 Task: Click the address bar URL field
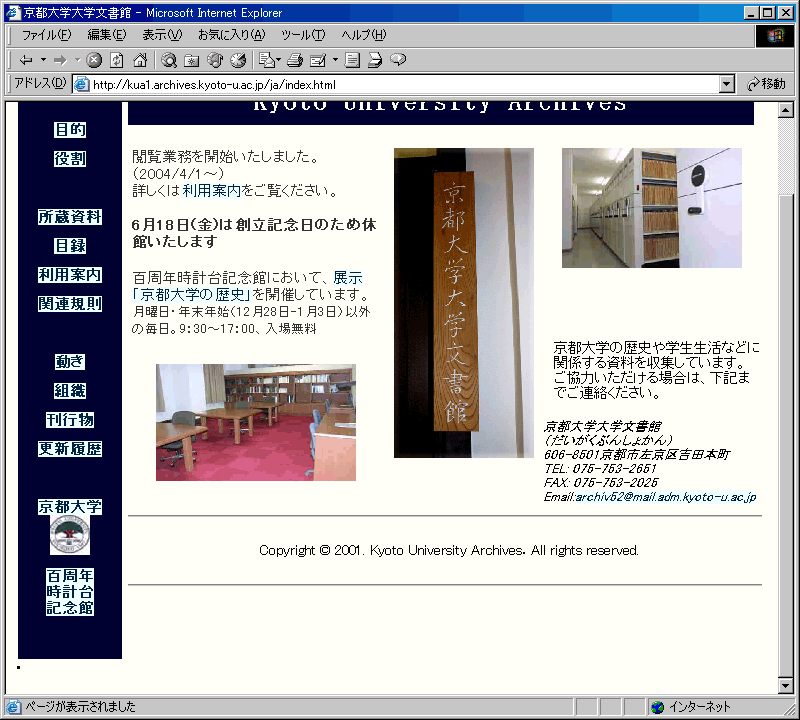pyautogui.click(x=395, y=84)
